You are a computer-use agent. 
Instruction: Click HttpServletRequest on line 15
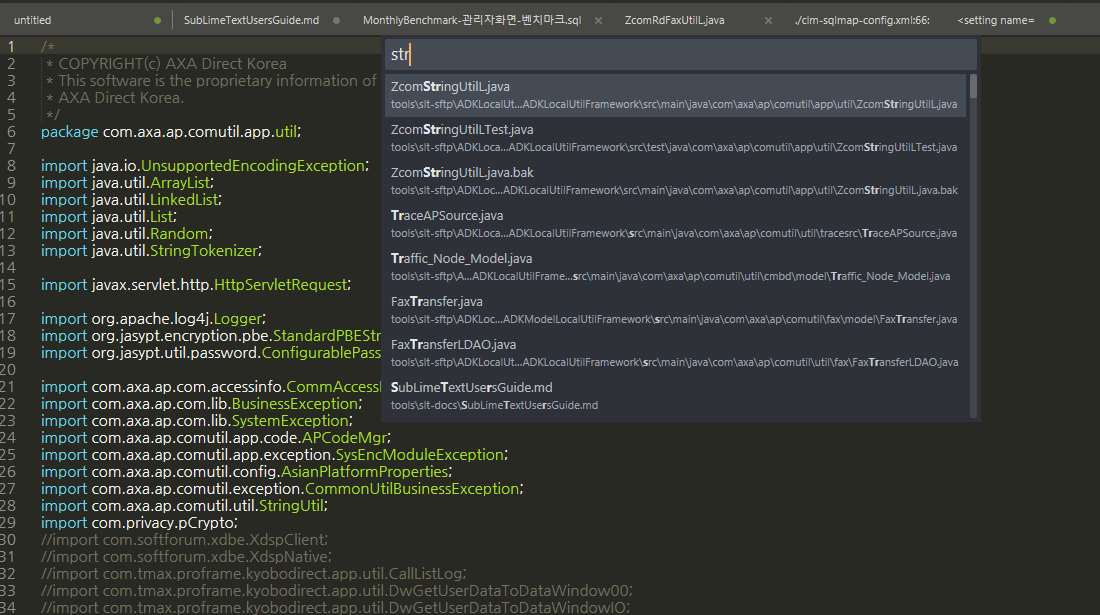[x=281, y=285]
